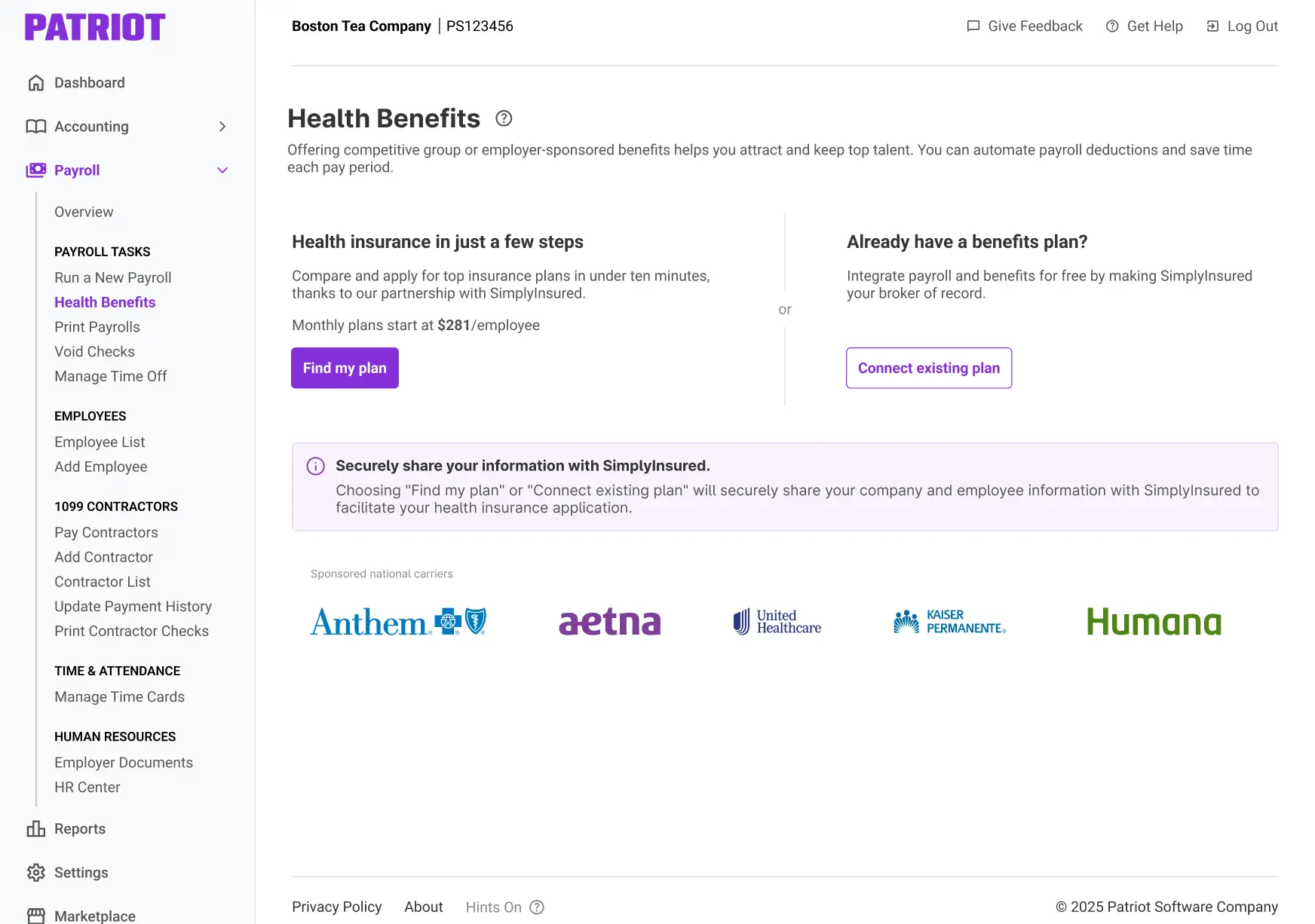The image size is (1315, 924).
Task: Click the Accounting book icon in sidebar
Action: 35,126
